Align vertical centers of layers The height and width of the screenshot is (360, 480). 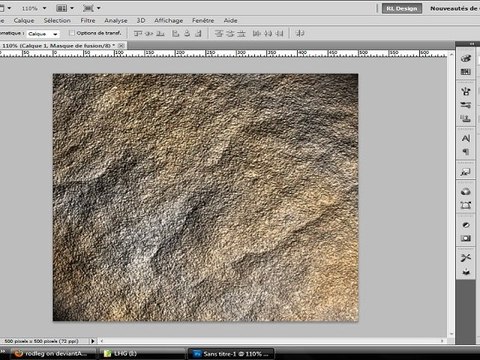point(149,33)
